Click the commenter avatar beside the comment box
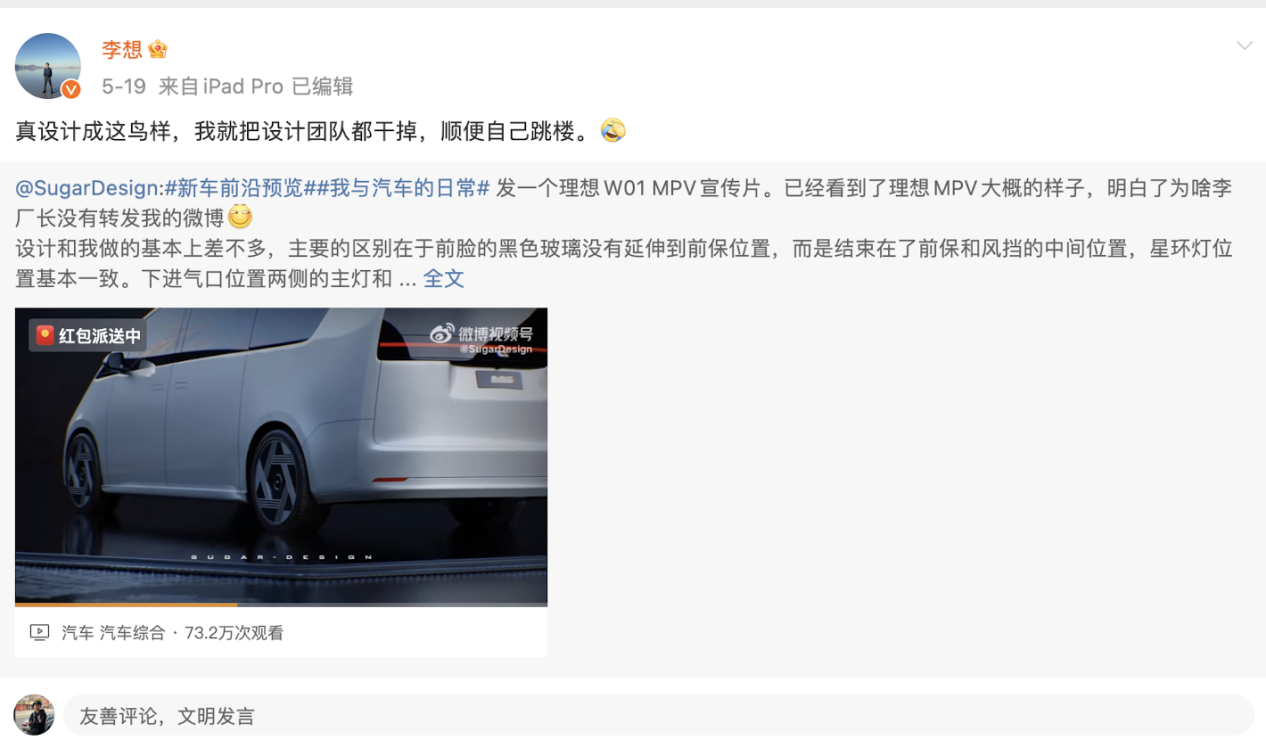 tap(34, 715)
